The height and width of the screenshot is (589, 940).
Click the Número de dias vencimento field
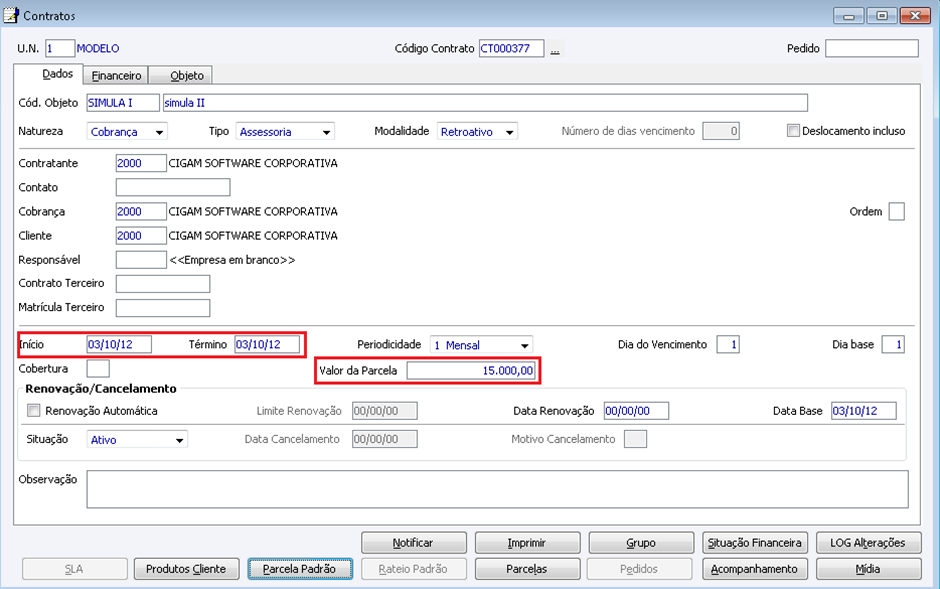pyautogui.click(x=721, y=131)
